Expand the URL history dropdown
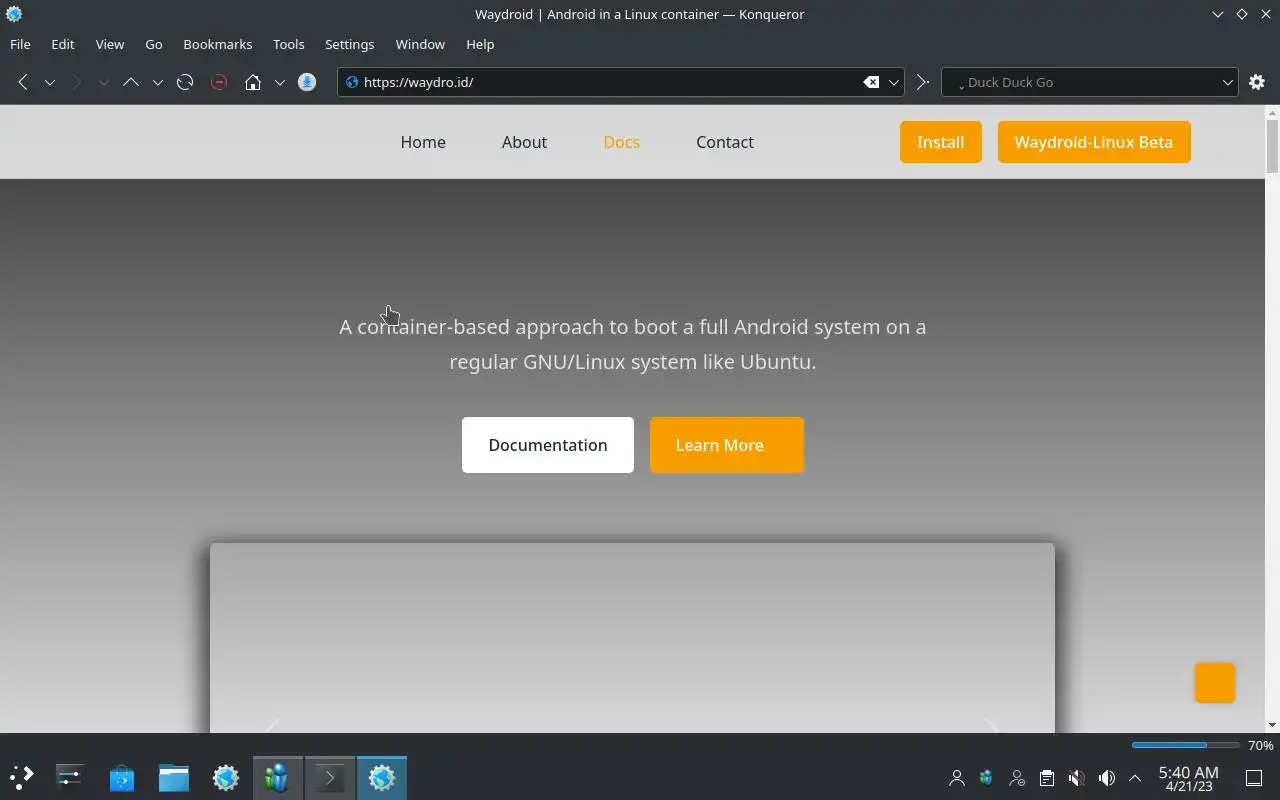Screen dimensions: 1280x800 click(x=894, y=82)
